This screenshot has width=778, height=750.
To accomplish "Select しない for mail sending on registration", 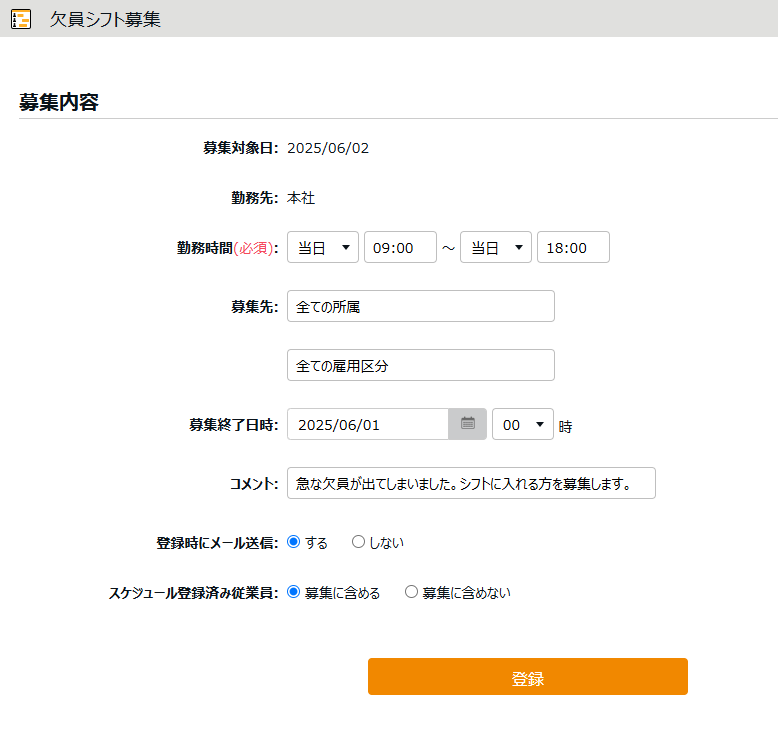I will [358, 542].
